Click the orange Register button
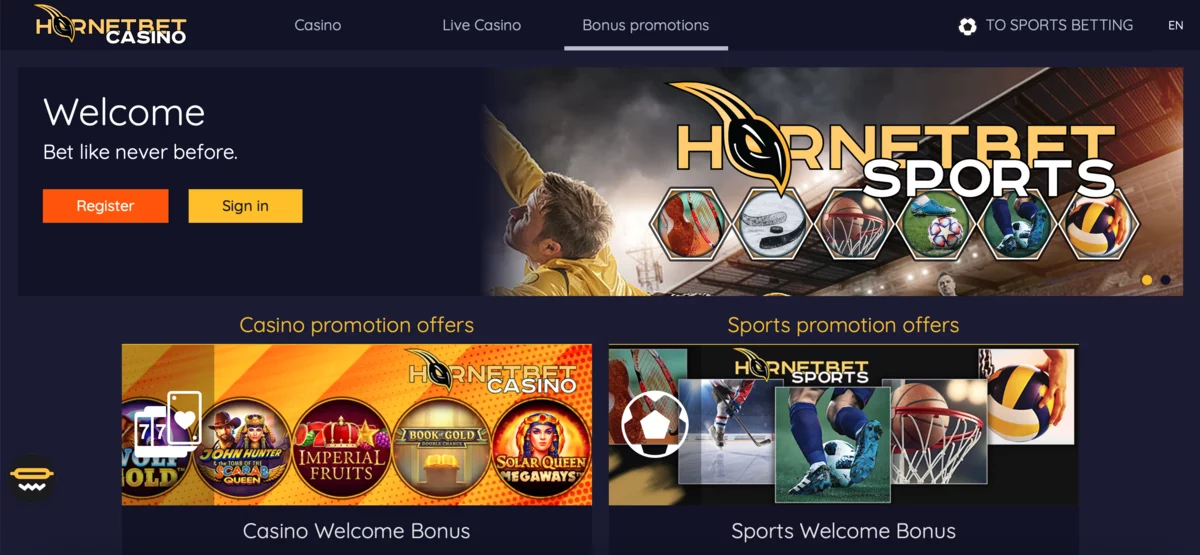The height and width of the screenshot is (555, 1200). click(105, 206)
